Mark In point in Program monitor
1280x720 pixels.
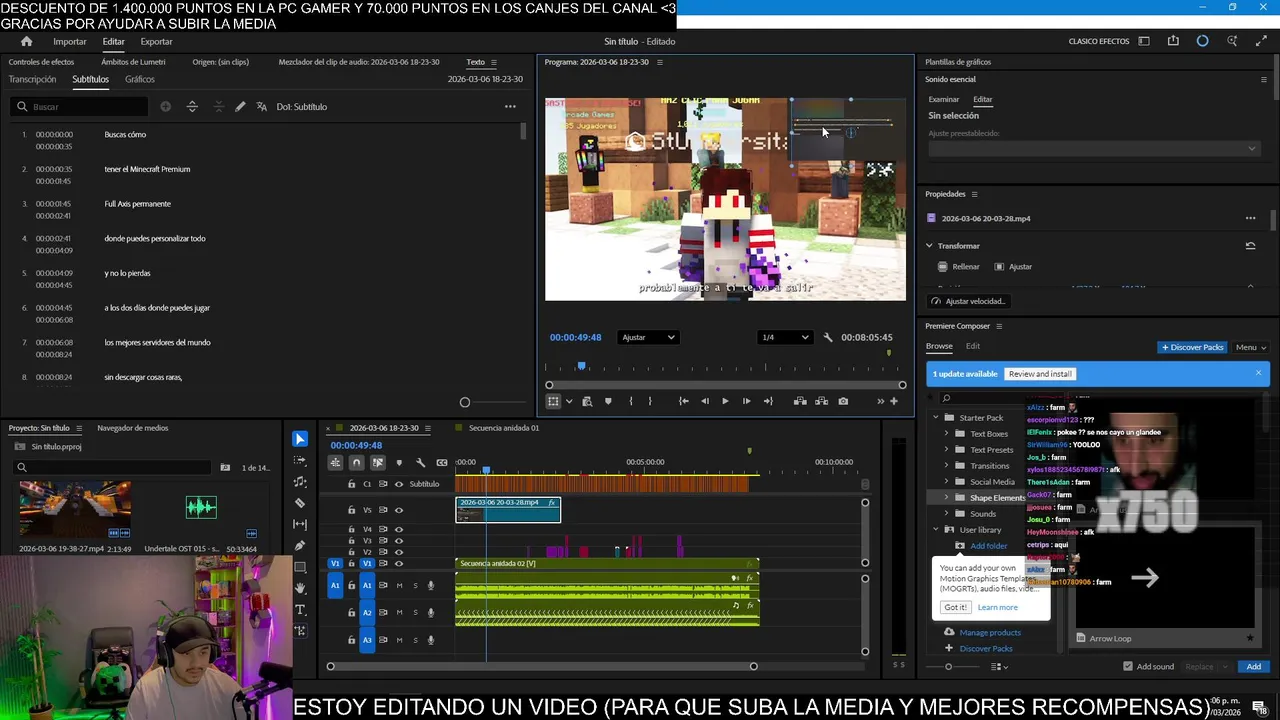coord(630,401)
